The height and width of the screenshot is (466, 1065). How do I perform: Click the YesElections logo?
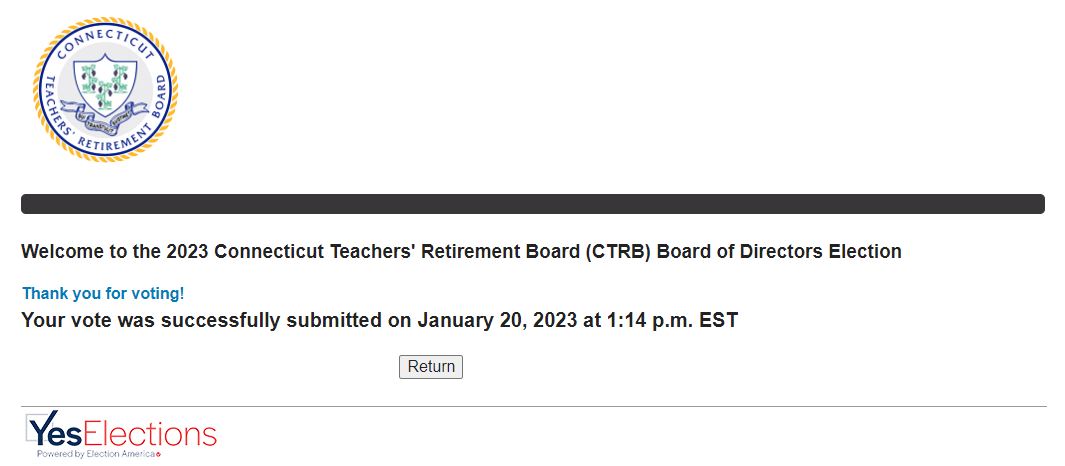(121, 435)
